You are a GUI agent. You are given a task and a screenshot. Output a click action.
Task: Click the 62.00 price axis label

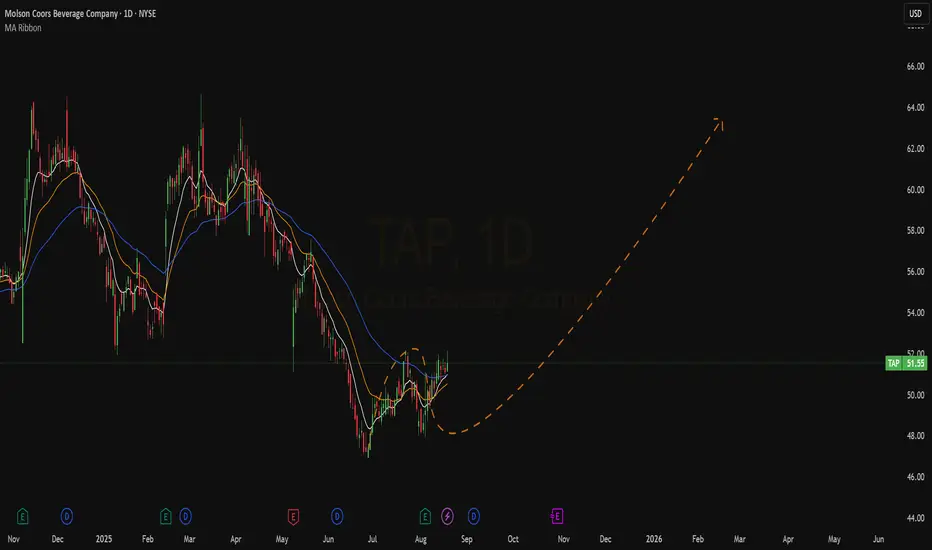pos(915,149)
